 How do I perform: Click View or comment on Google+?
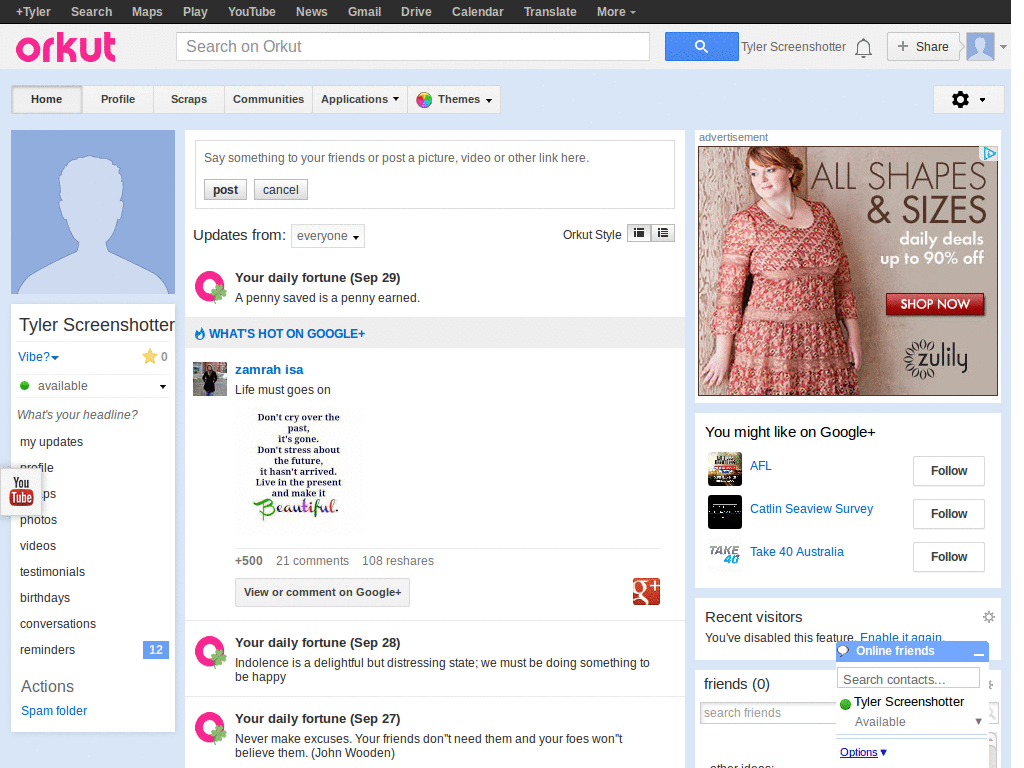tap(323, 592)
